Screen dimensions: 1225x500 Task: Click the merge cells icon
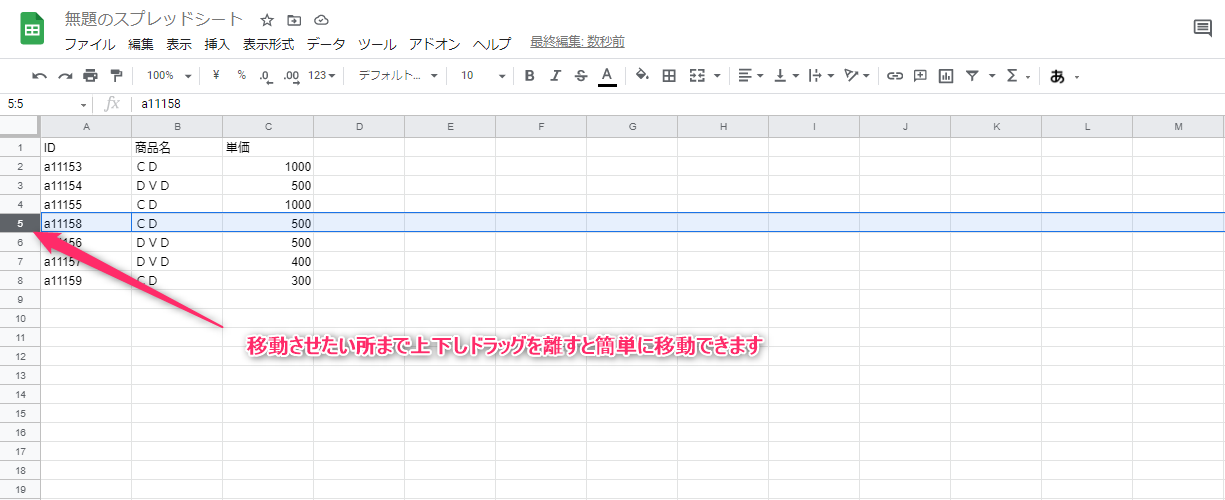[x=697, y=75]
